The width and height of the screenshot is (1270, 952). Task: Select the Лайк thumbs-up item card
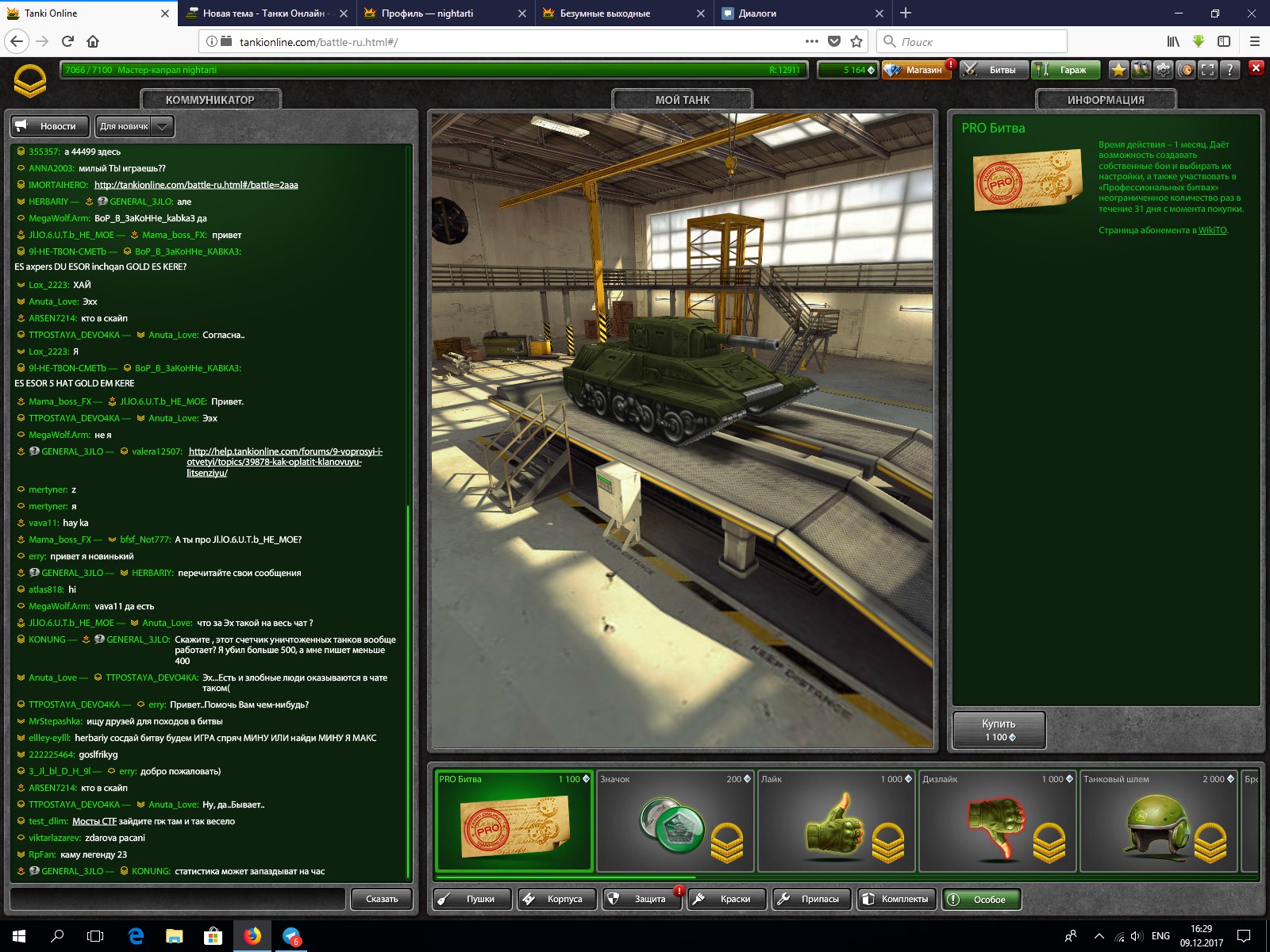pyautogui.click(x=836, y=821)
